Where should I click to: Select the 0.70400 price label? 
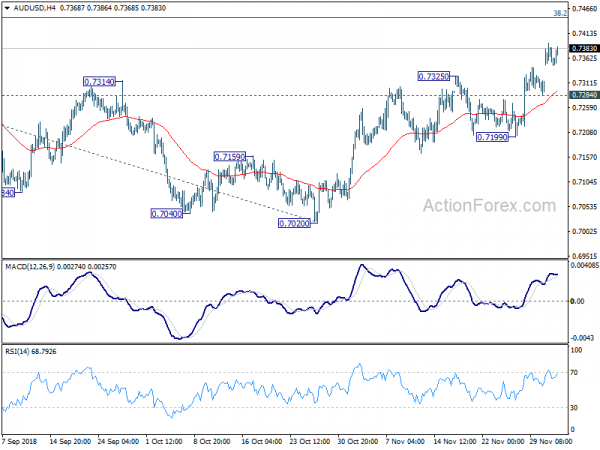(167, 214)
